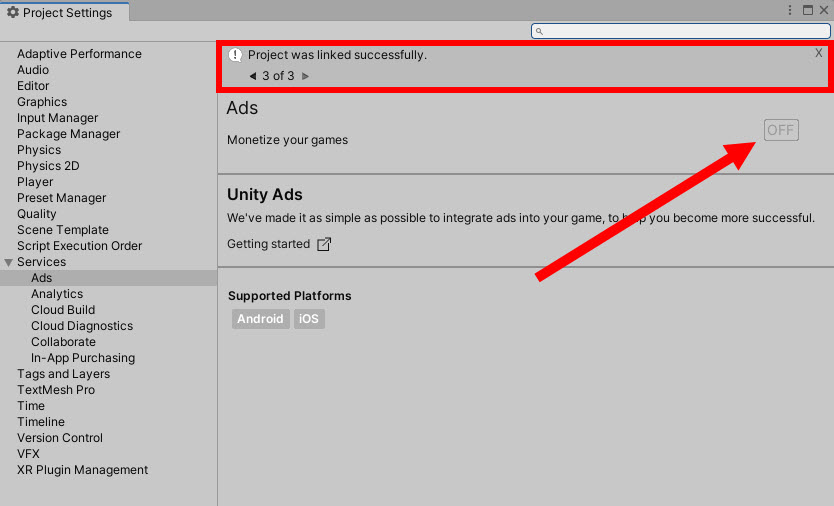Open Graphics settings
This screenshot has height=506, width=834.
click(42, 102)
